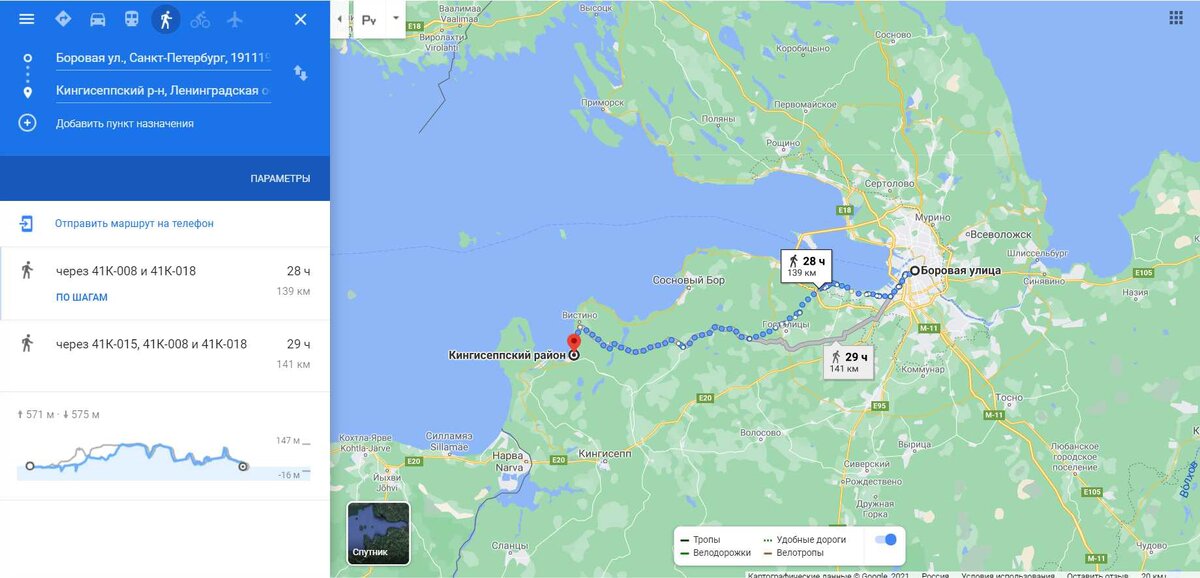The image size is (1200, 578).
Task: Click plus icon to add destination
Action: 27,123
